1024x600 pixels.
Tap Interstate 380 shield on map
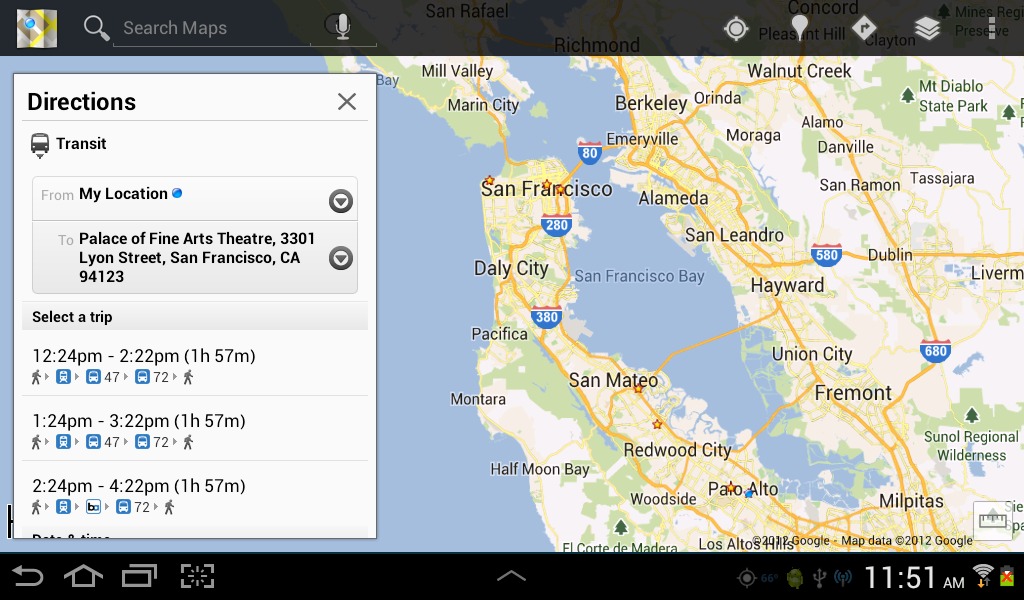(x=546, y=317)
